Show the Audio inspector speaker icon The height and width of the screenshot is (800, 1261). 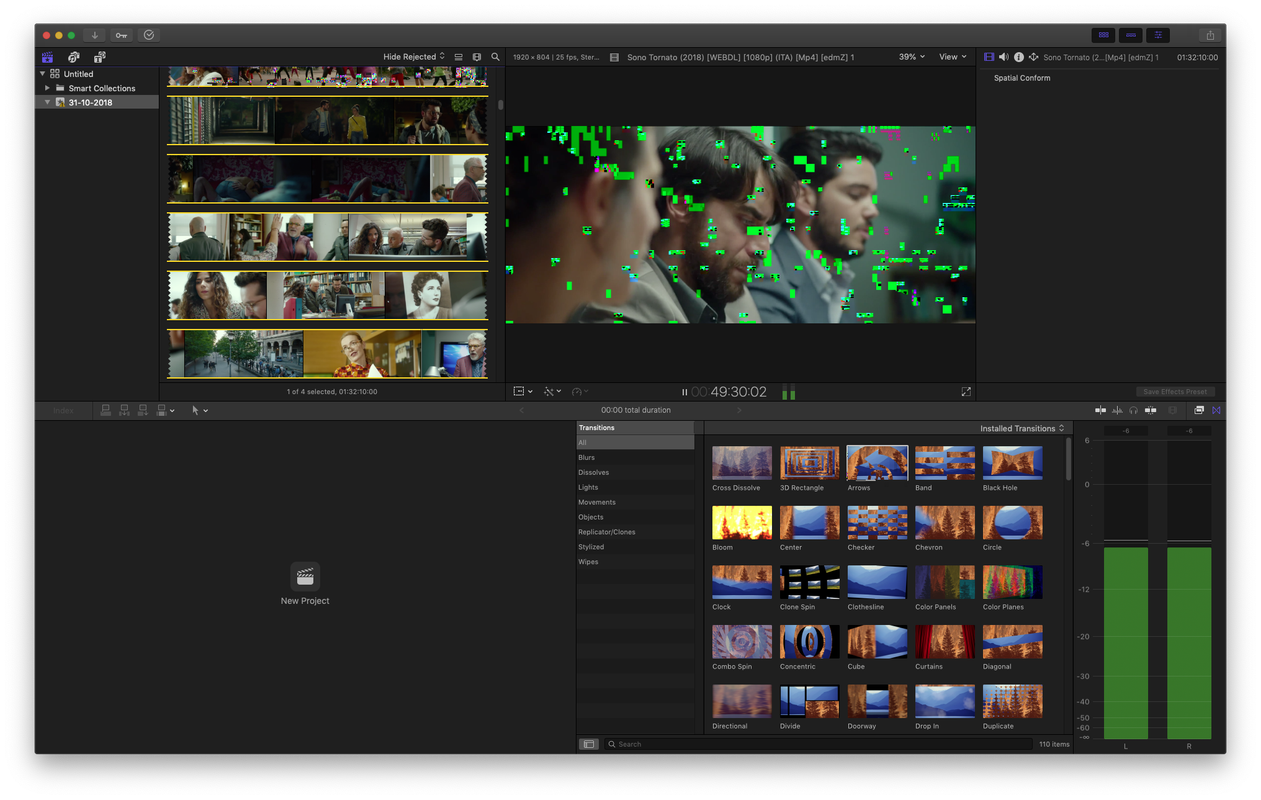pyautogui.click(x=1004, y=57)
